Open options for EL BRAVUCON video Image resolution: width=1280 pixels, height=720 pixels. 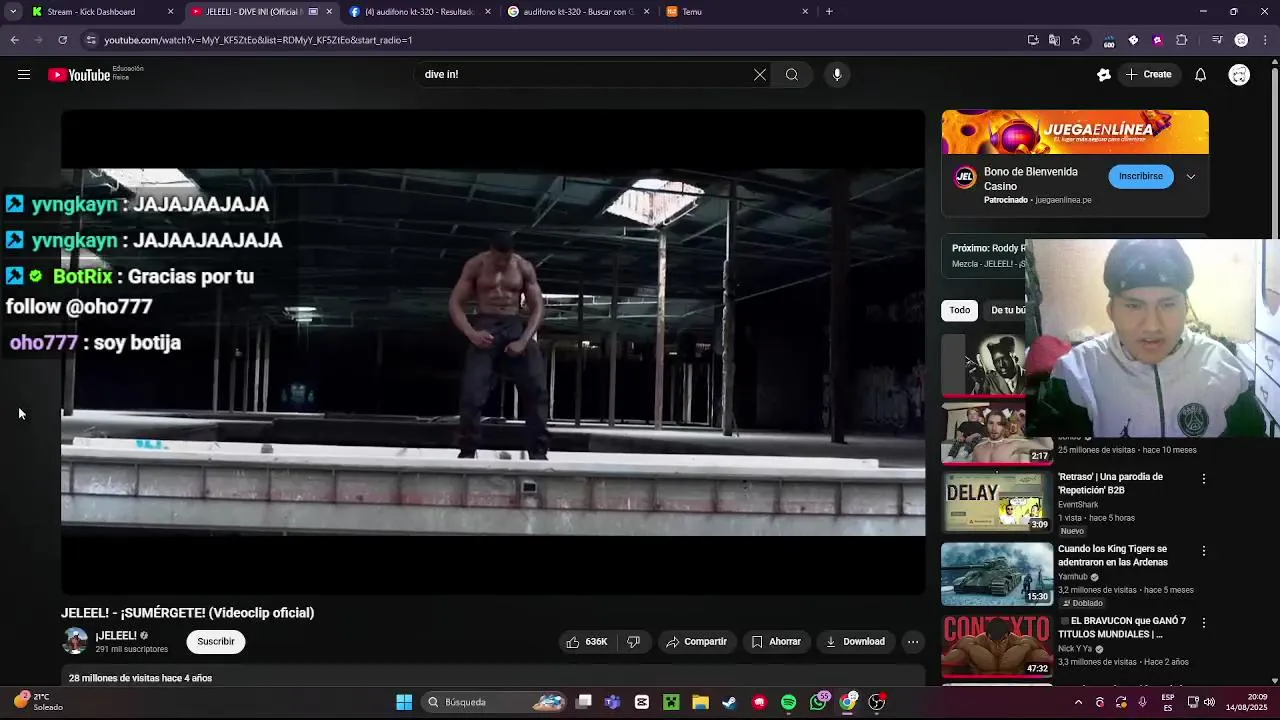1204,623
